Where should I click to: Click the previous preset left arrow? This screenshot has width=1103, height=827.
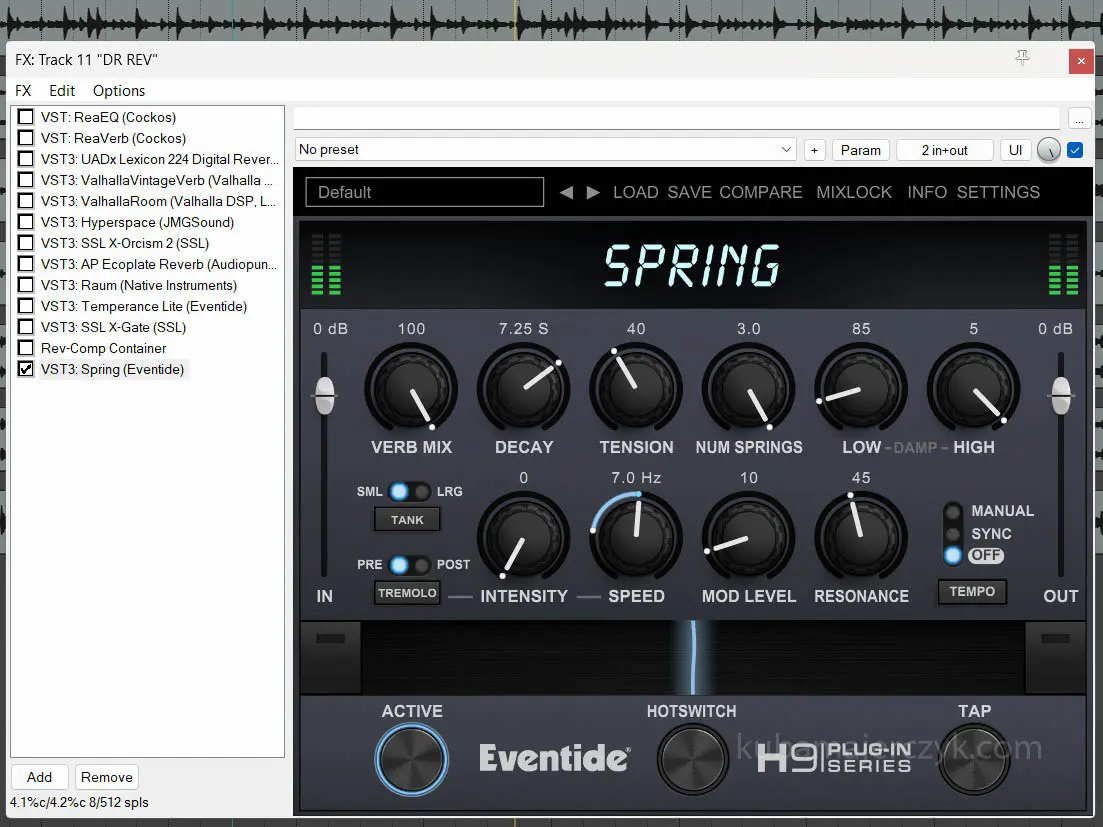[566, 192]
